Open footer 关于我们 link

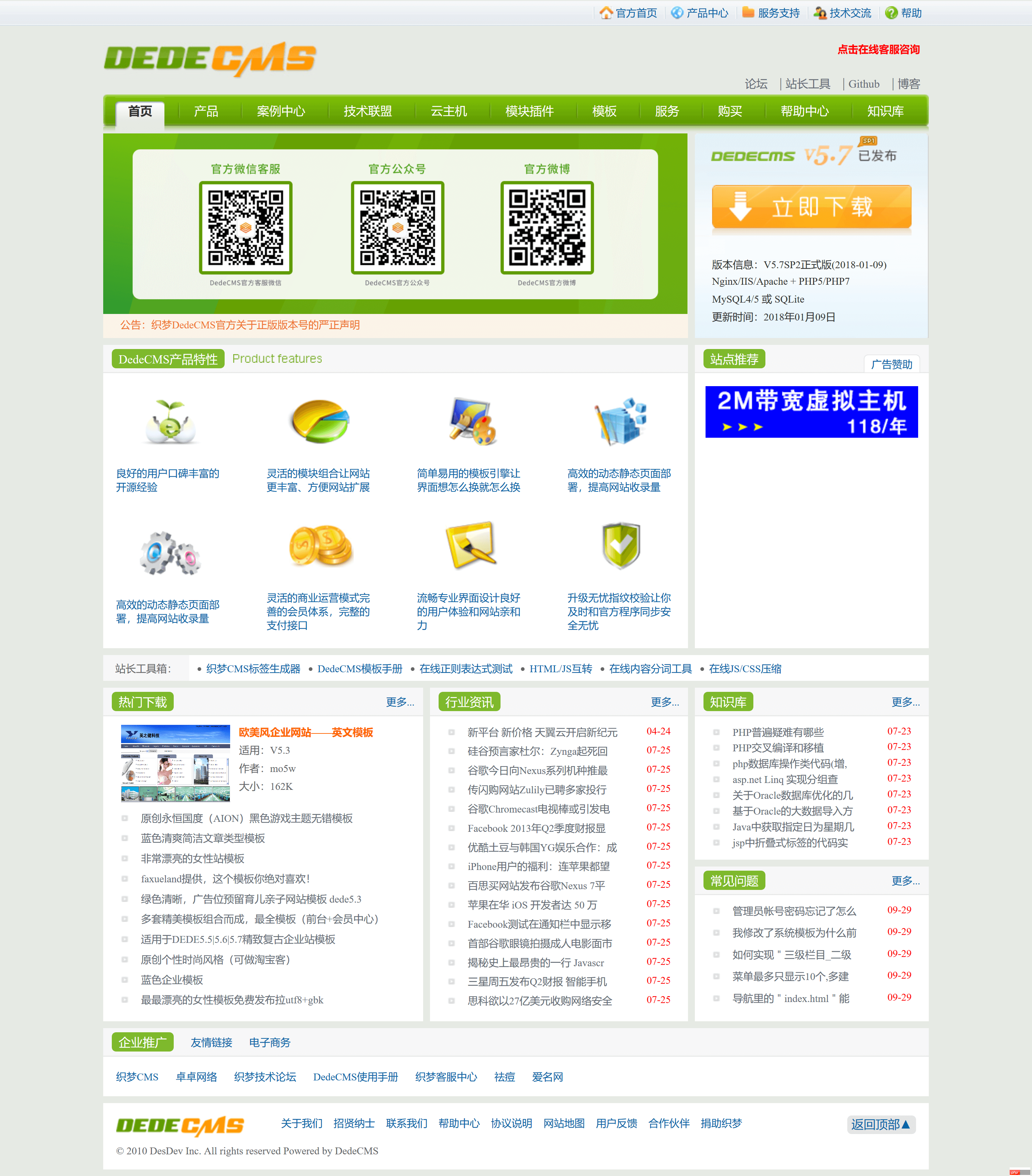[x=302, y=1124]
